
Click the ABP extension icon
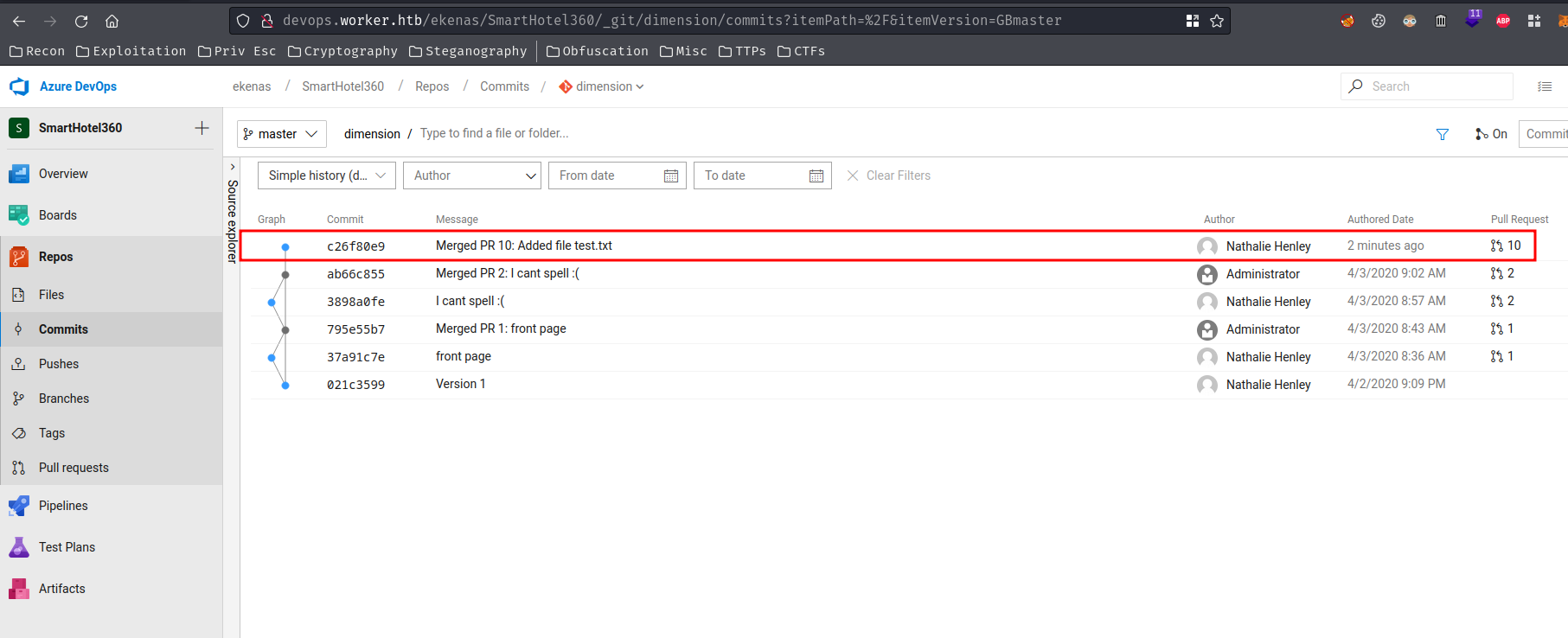(1503, 21)
